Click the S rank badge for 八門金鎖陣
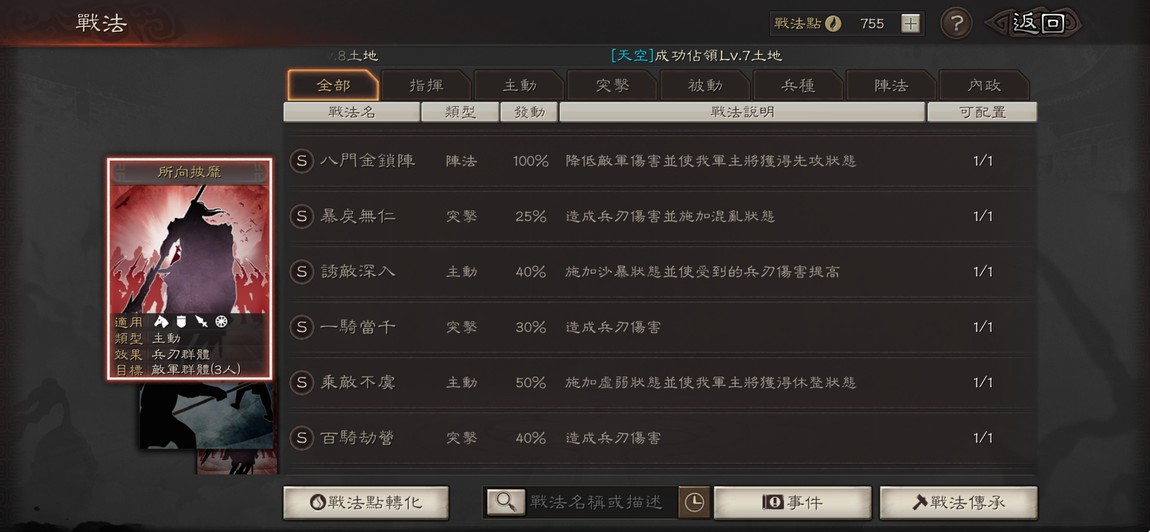The height and width of the screenshot is (532, 1150). pos(301,161)
